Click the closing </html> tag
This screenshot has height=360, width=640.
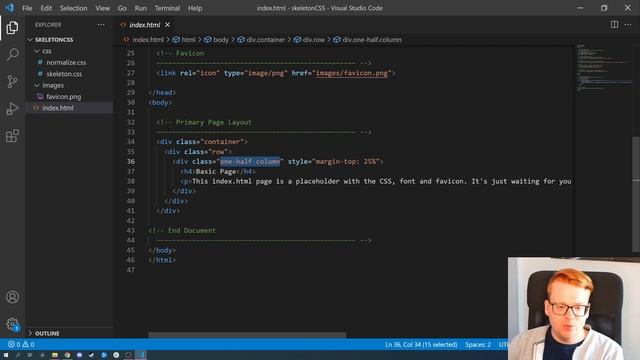pos(162,260)
